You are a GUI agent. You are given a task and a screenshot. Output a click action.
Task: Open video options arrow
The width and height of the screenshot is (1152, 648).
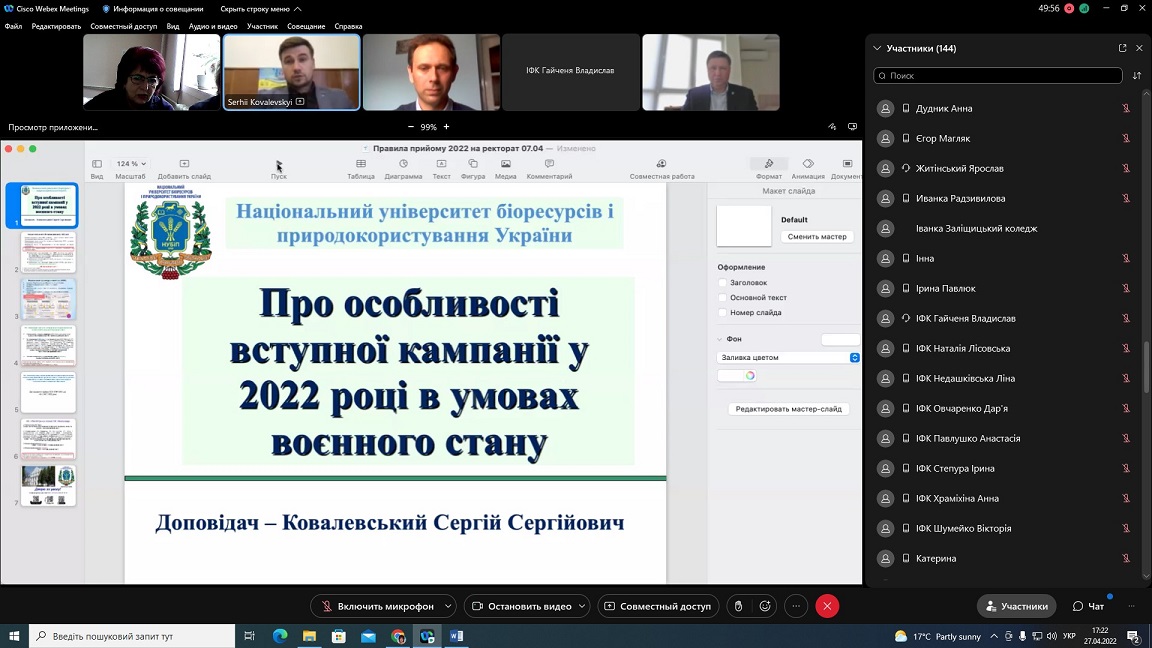(582, 606)
